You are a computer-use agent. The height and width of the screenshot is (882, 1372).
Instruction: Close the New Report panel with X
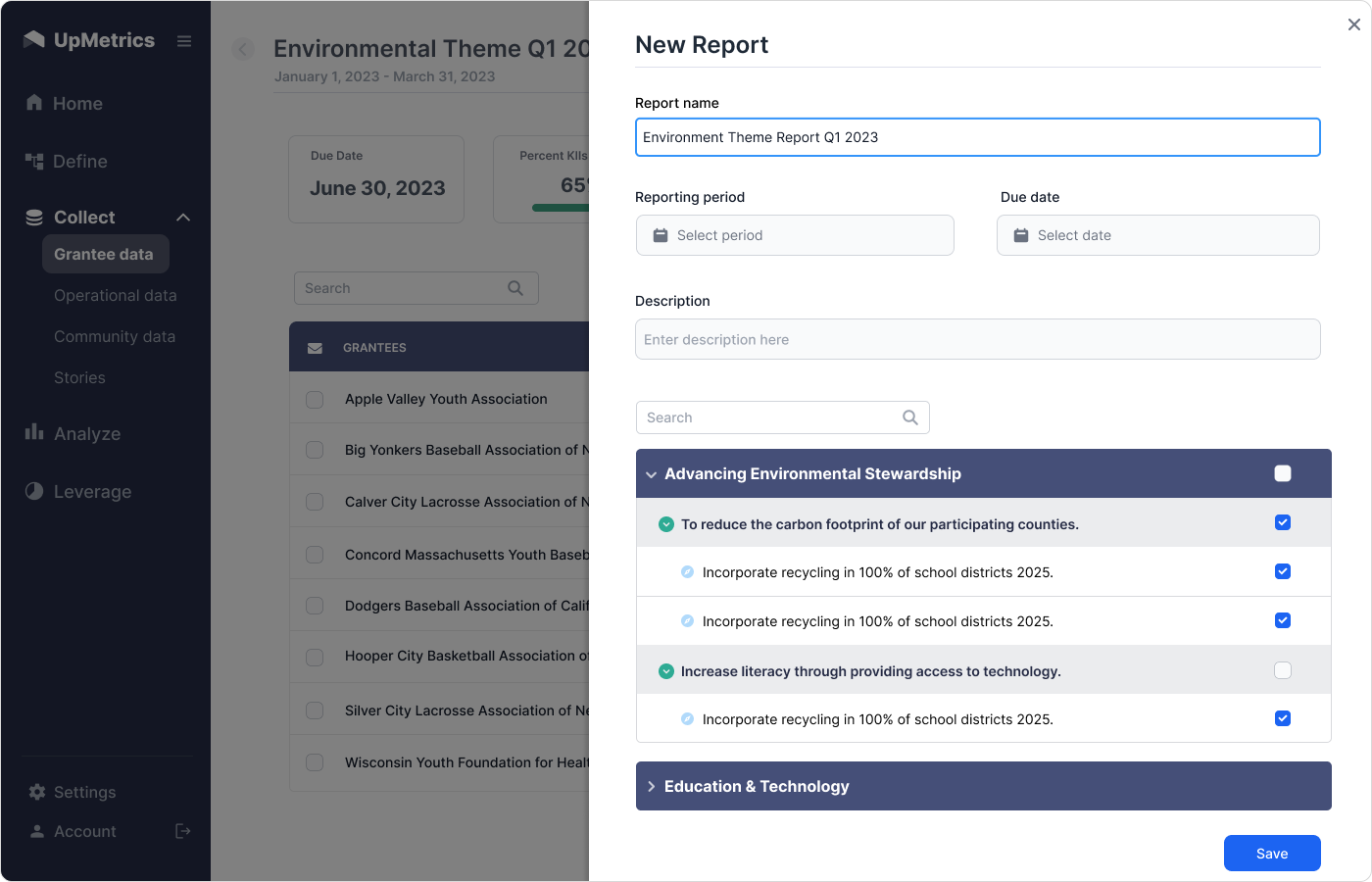(1353, 24)
